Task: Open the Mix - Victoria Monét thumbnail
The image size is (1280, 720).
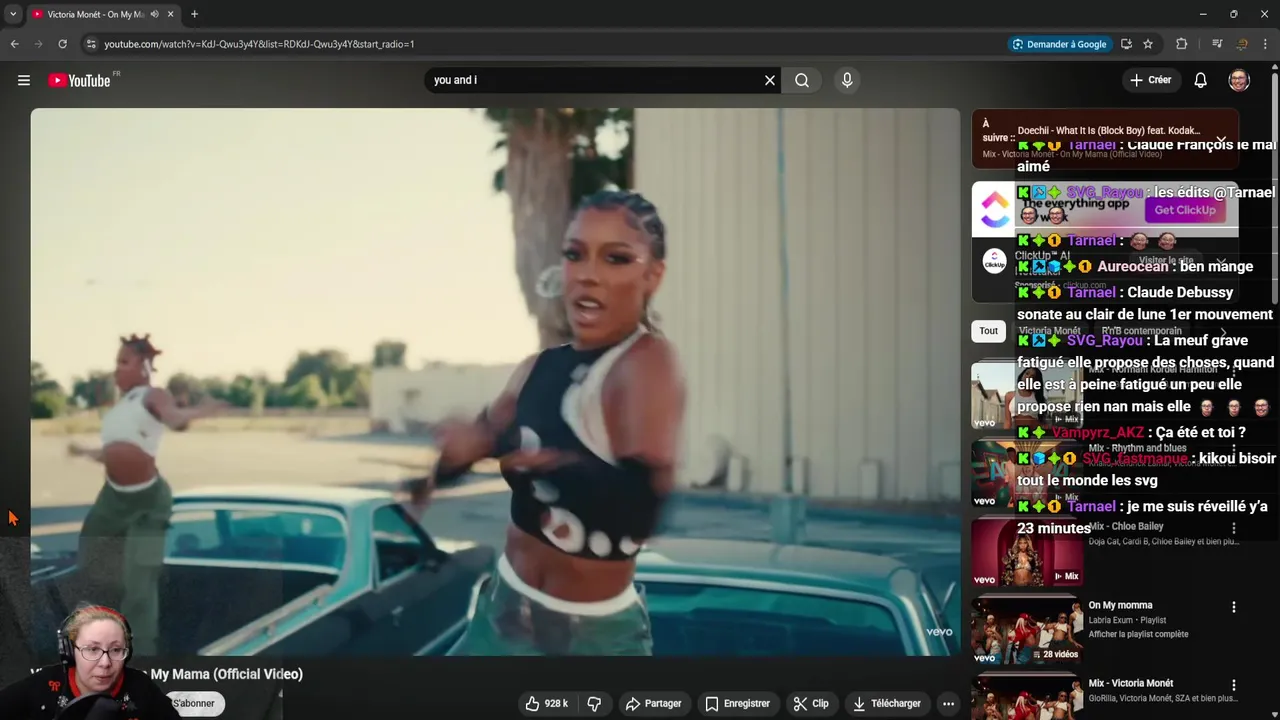Action: [x=1027, y=699]
